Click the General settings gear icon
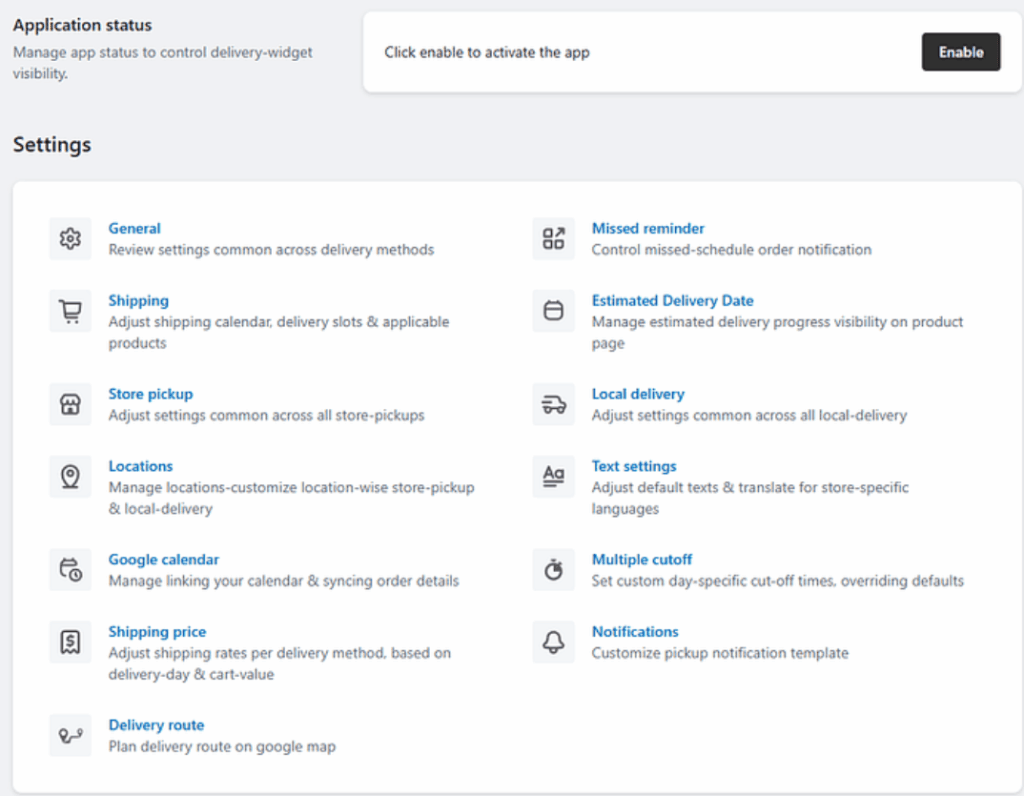 point(70,239)
